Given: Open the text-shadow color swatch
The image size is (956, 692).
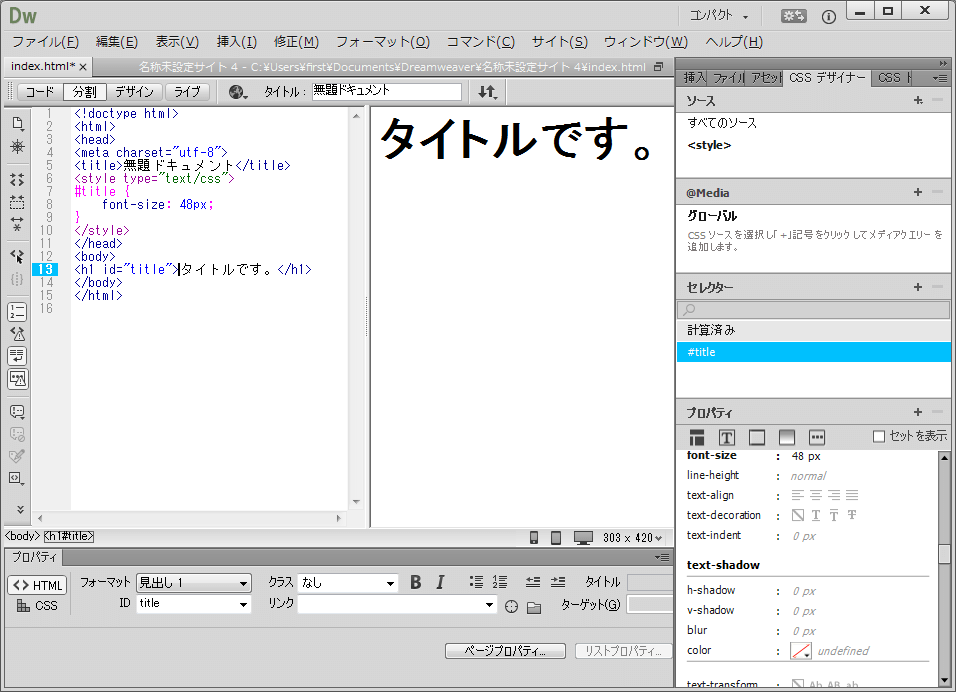Looking at the screenshot, I should tap(801, 651).
